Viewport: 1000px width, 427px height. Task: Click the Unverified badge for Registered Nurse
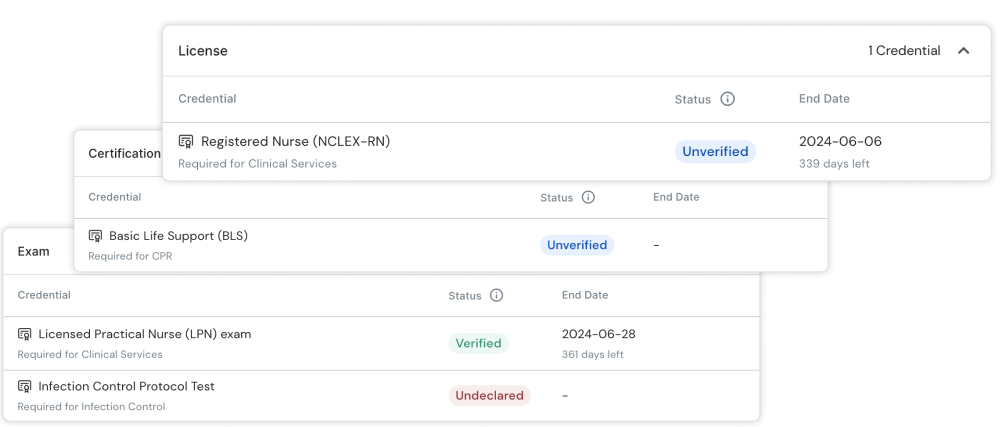click(x=715, y=152)
